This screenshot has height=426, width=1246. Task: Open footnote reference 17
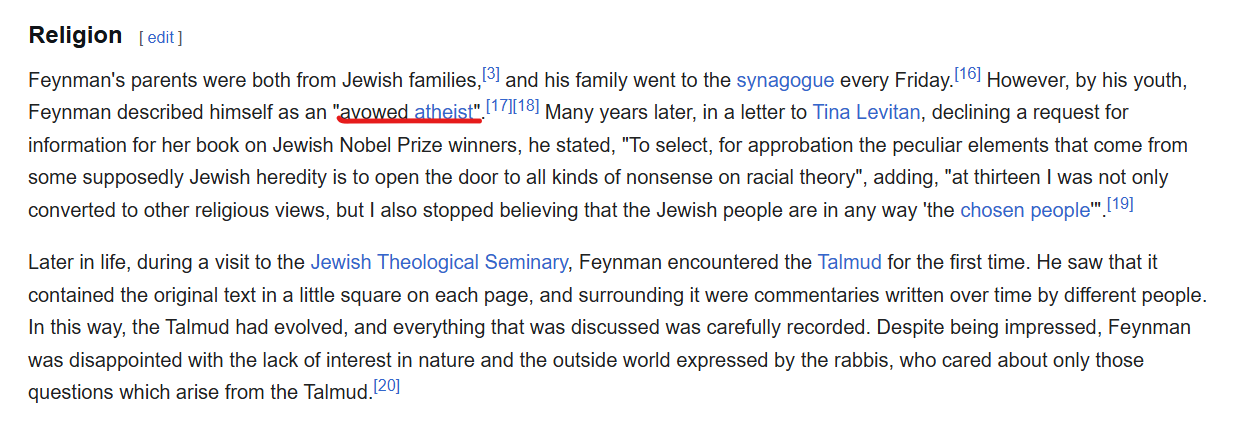[499, 106]
